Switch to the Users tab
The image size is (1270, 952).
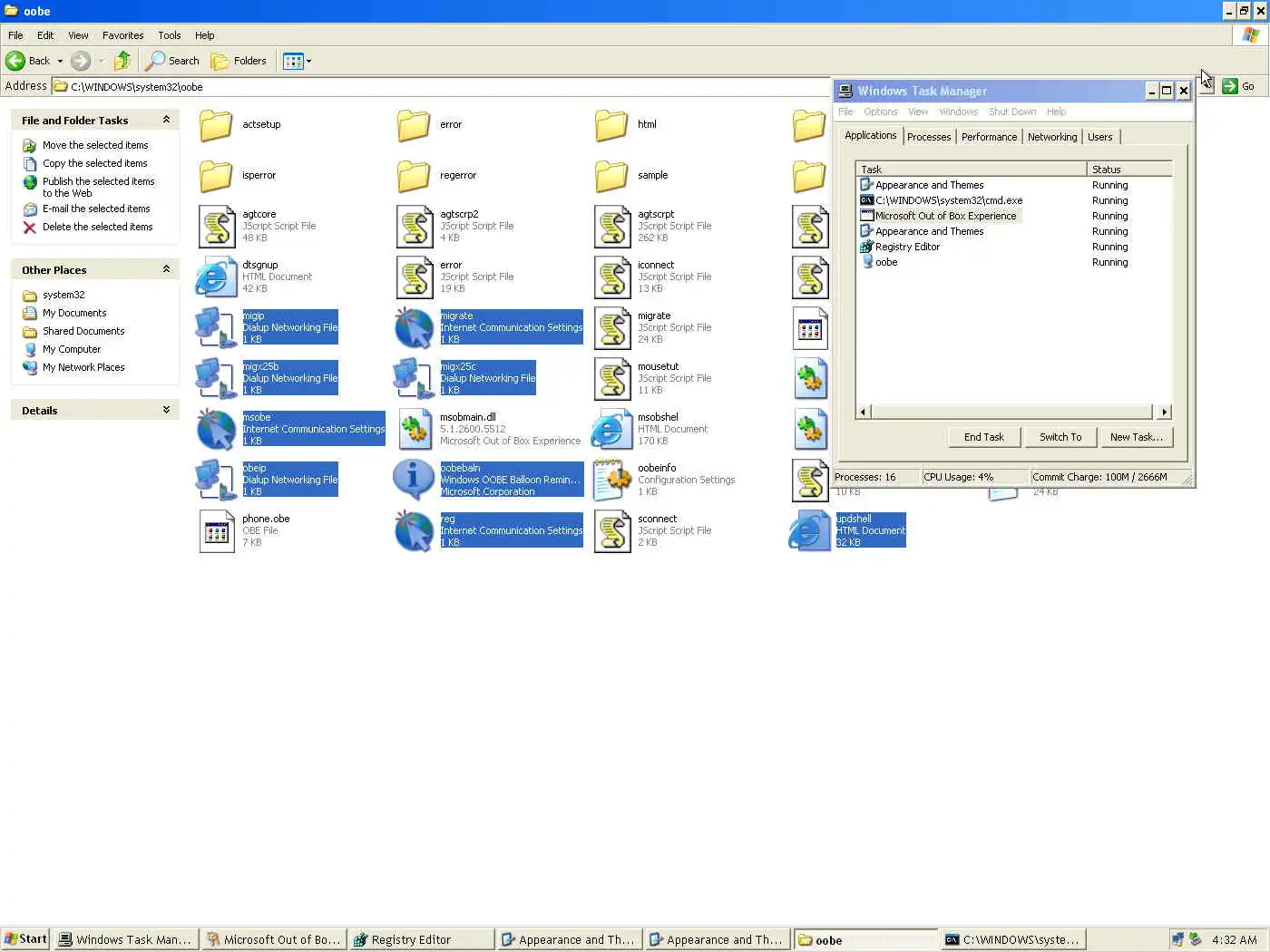coord(1099,137)
